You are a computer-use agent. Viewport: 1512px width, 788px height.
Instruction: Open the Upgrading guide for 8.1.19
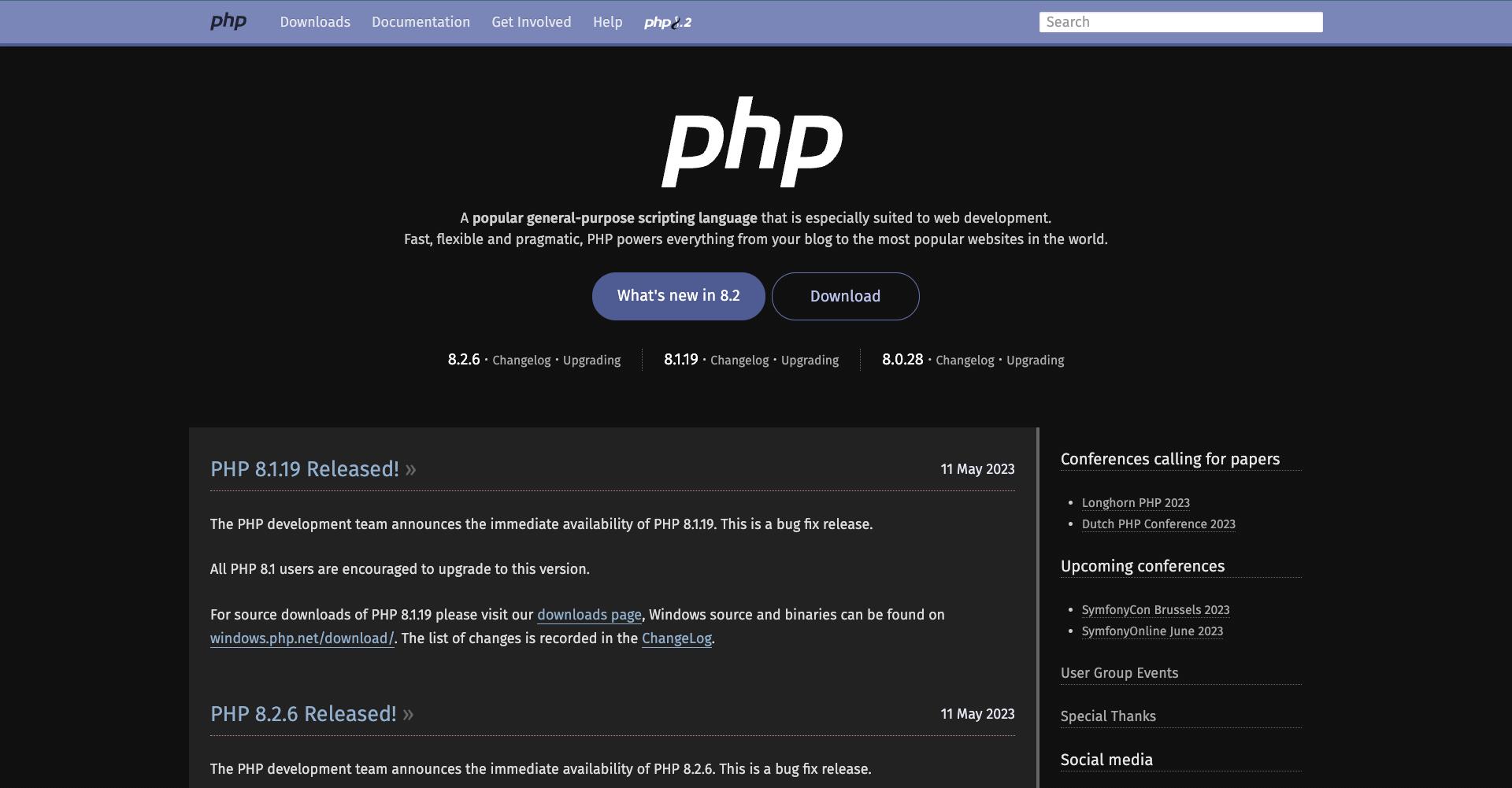pos(810,360)
